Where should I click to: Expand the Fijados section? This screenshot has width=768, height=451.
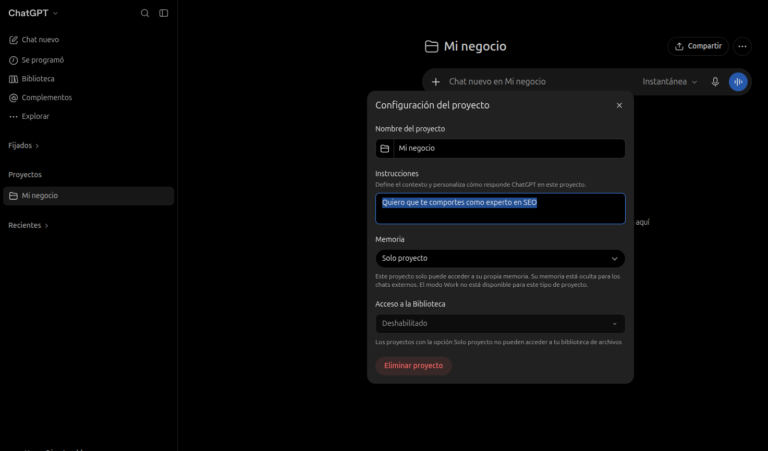point(24,145)
